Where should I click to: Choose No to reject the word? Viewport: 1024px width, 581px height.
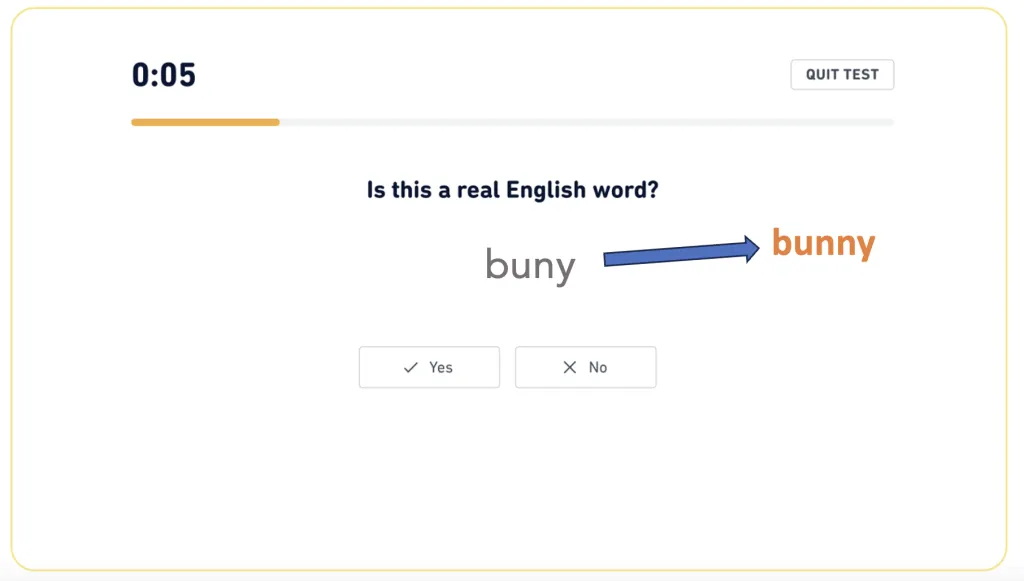(x=586, y=367)
